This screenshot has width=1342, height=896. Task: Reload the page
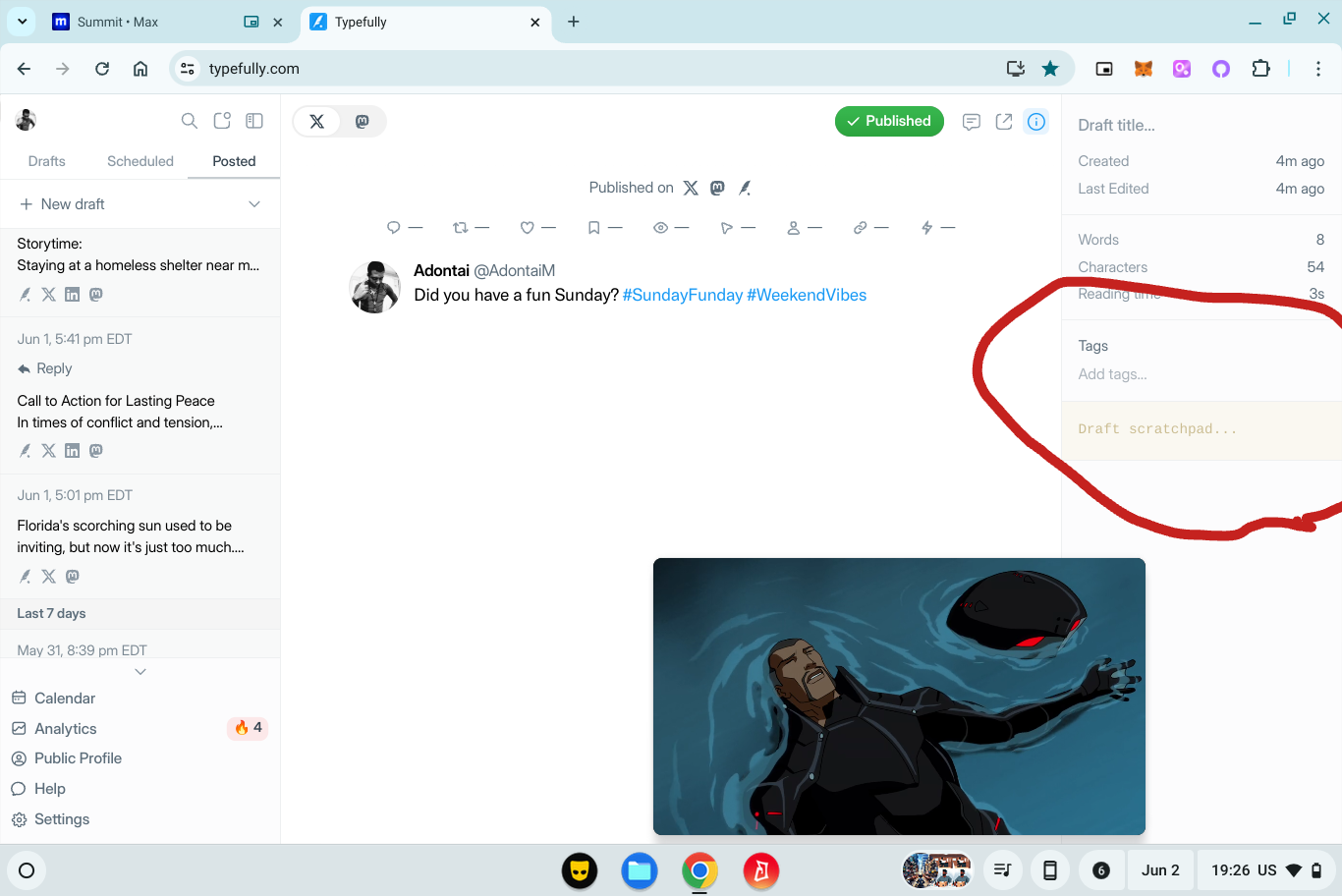102,69
